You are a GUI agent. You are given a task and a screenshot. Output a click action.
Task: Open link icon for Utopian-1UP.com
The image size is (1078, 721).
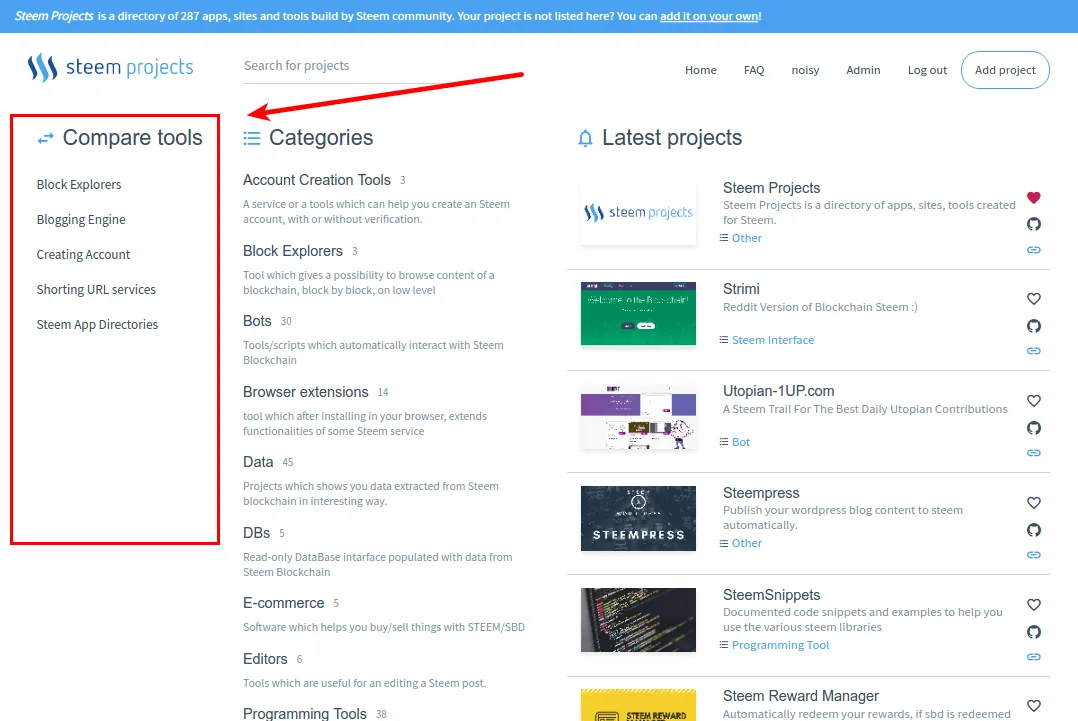coord(1033,453)
